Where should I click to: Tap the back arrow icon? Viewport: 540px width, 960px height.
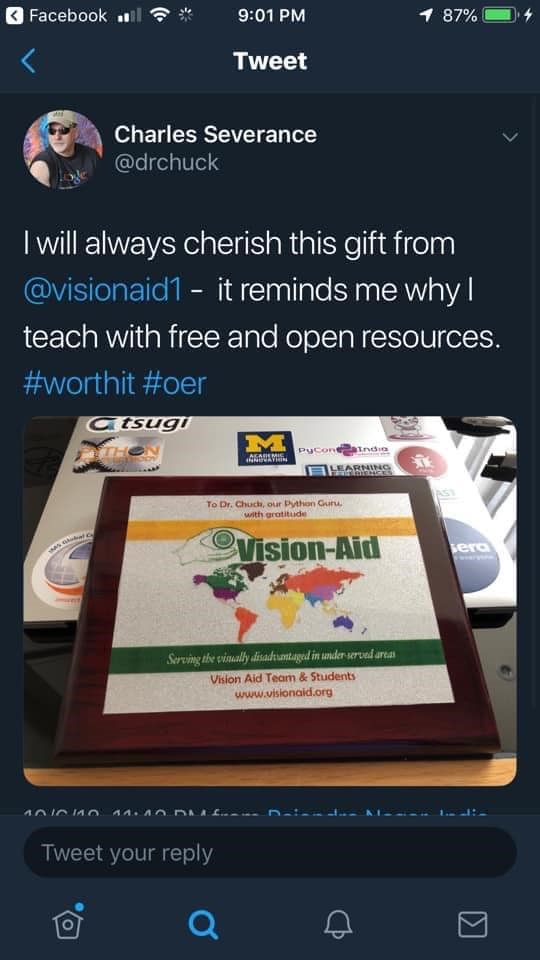pyautogui.click(x=28, y=61)
